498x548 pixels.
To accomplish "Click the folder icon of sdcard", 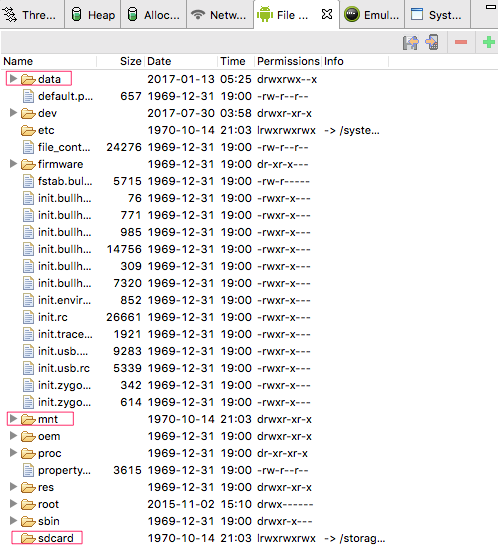I will (x=28, y=538).
